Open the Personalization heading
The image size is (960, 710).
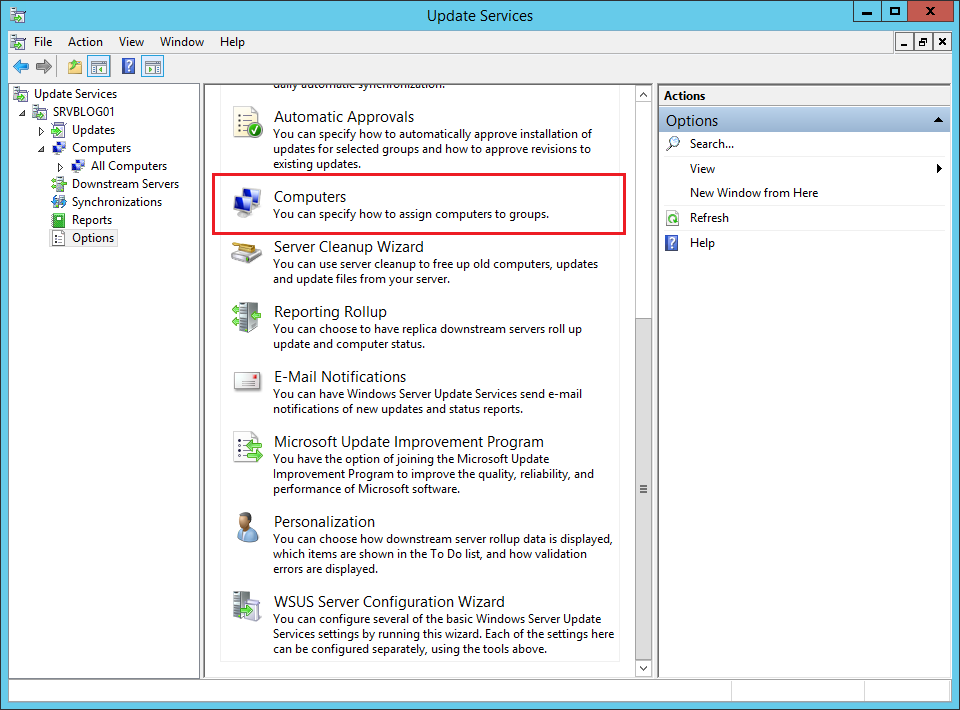[x=324, y=521]
